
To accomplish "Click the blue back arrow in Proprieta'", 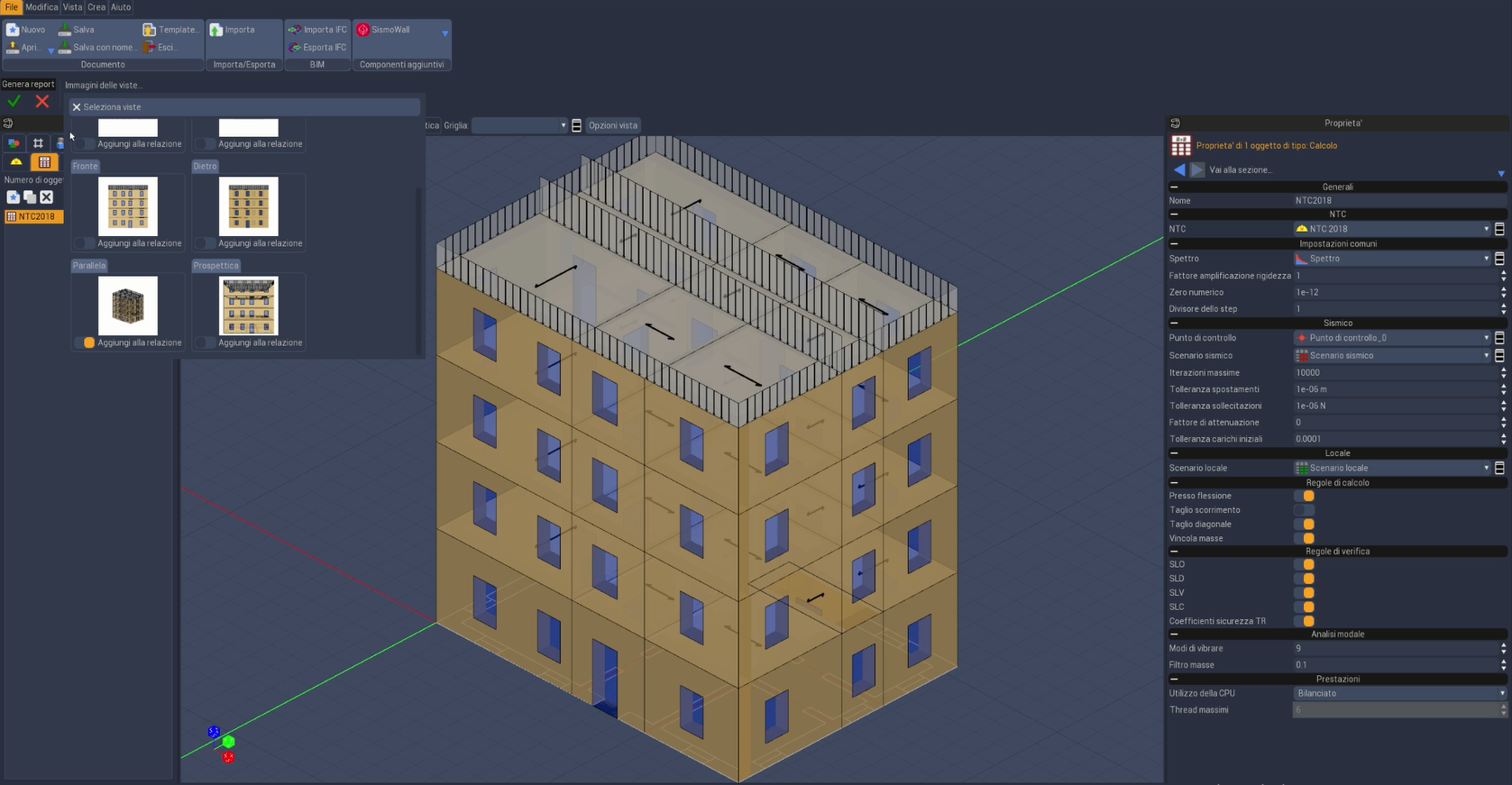I will pyautogui.click(x=1179, y=169).
